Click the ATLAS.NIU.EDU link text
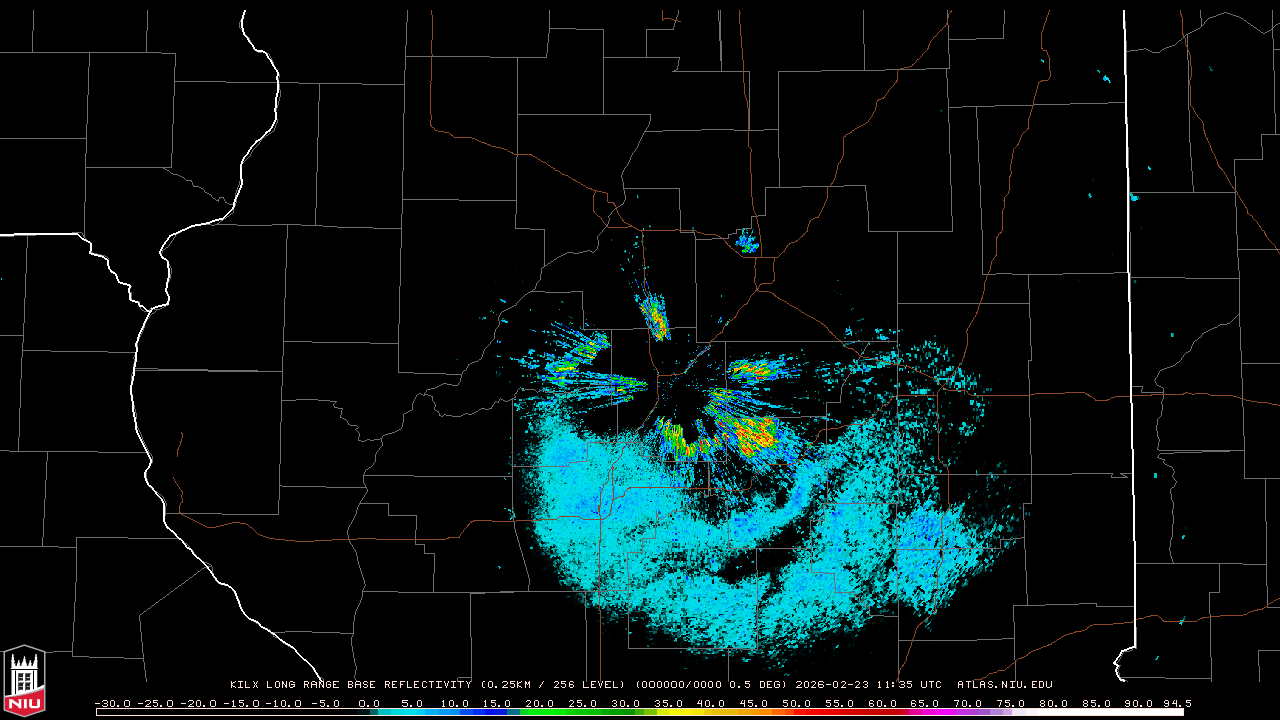Screen dimensions: 1280x720 tap(1004, 685)
